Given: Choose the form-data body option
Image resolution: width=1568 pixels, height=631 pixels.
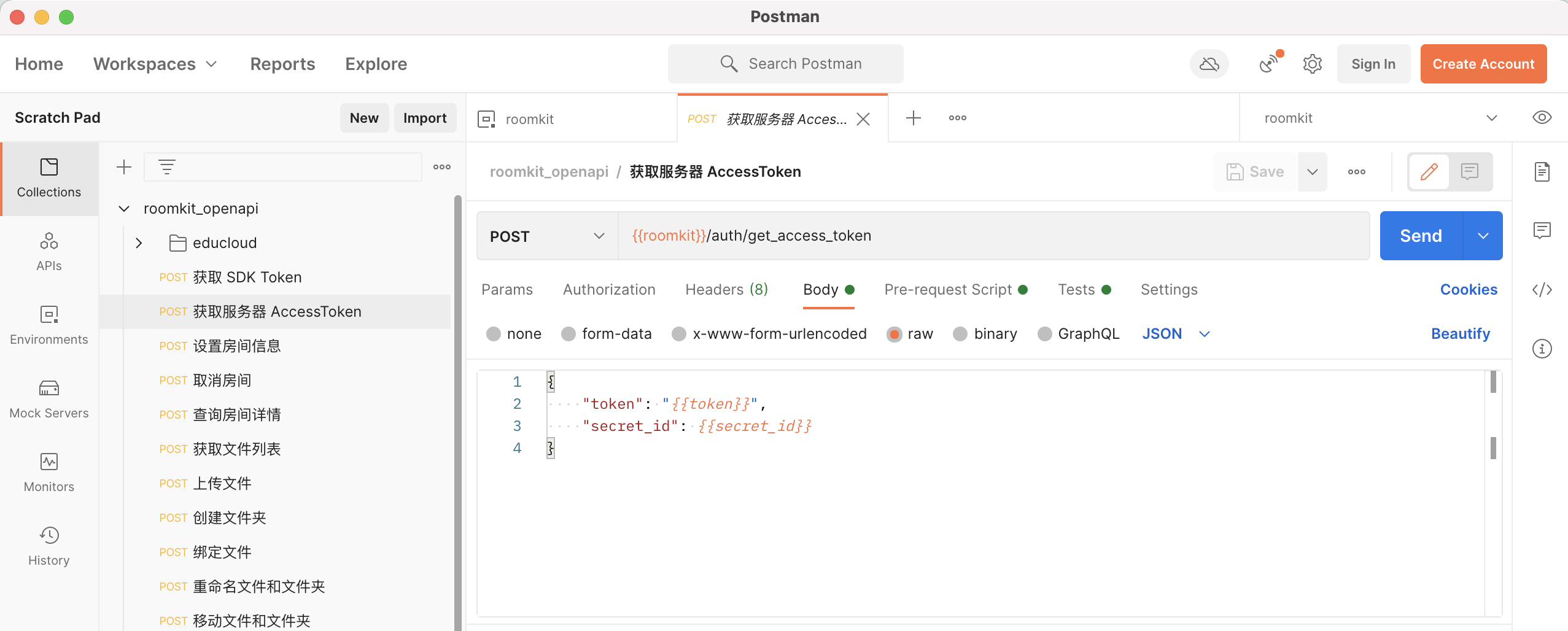Looking at the screenshot, I should point(568,333).
